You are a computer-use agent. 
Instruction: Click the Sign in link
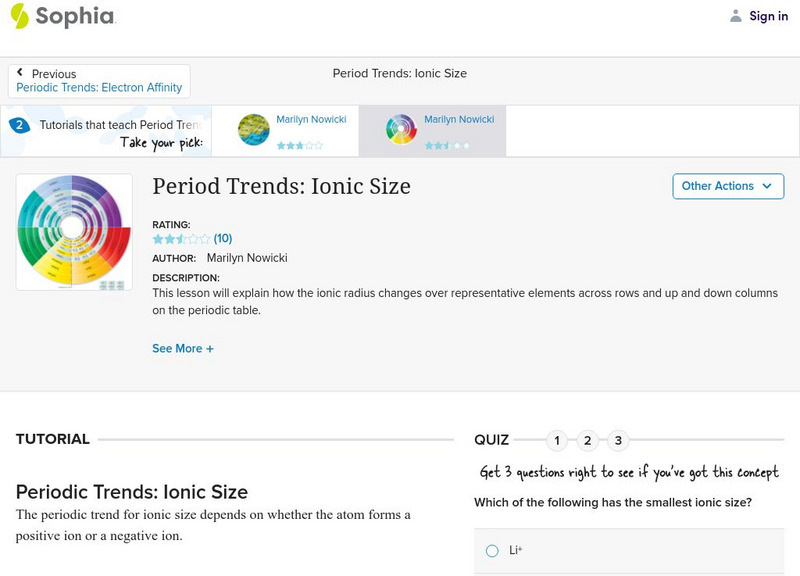768,16
